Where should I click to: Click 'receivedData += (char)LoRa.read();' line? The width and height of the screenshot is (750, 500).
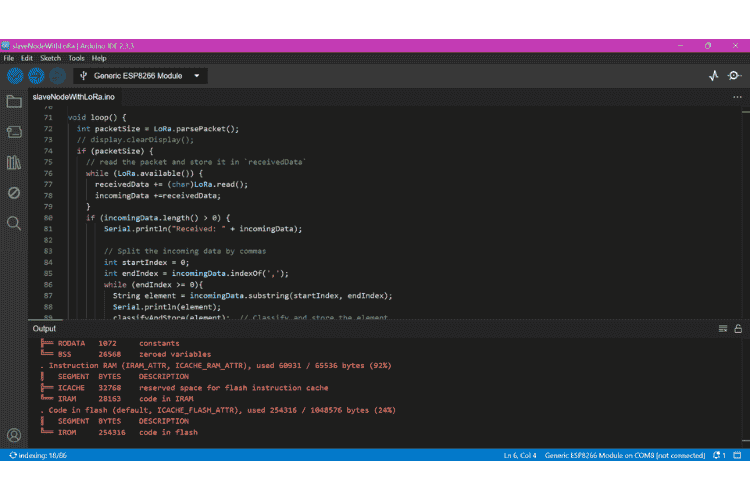click(171, 184)
